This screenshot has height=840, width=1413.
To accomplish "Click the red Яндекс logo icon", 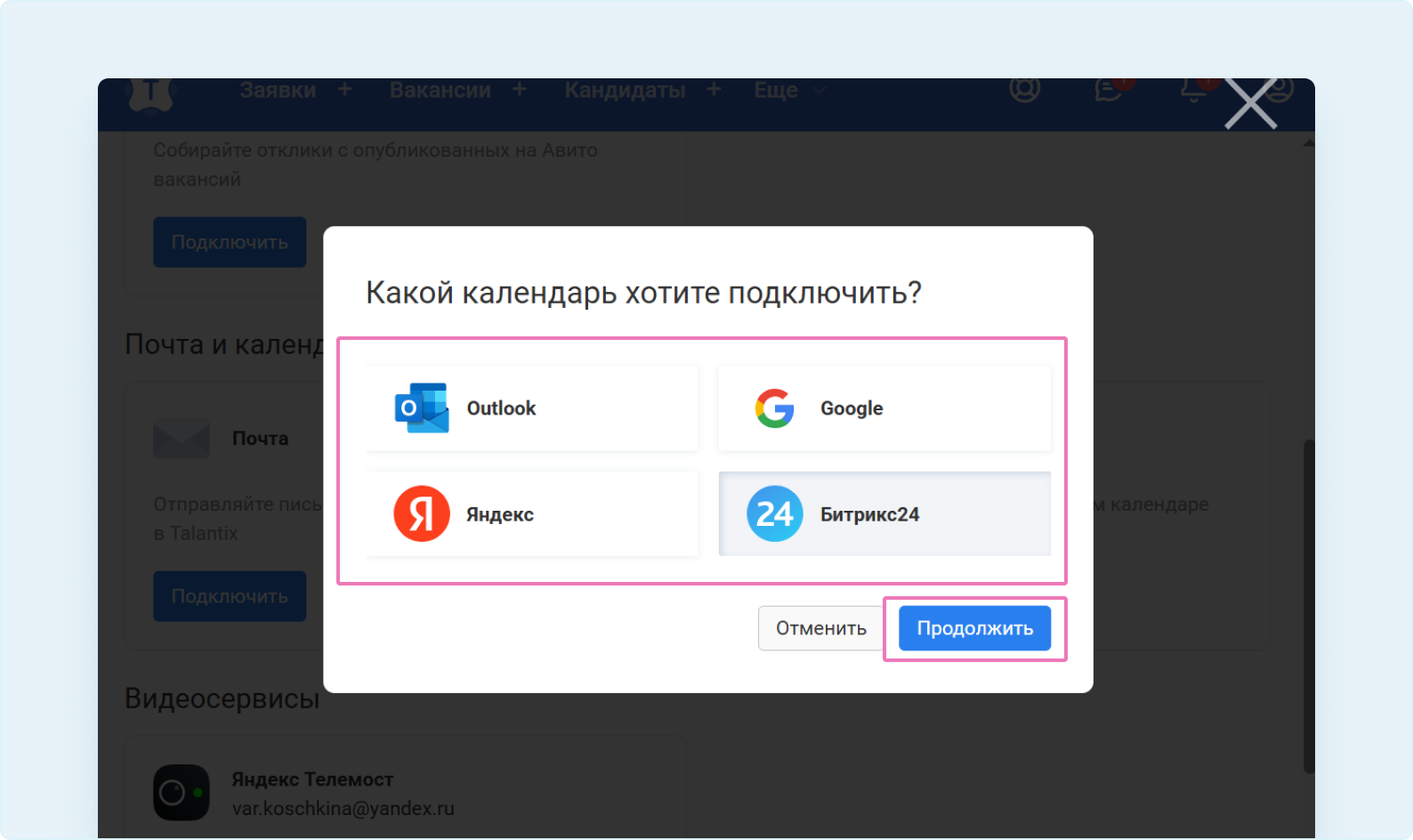I will 422,513.
